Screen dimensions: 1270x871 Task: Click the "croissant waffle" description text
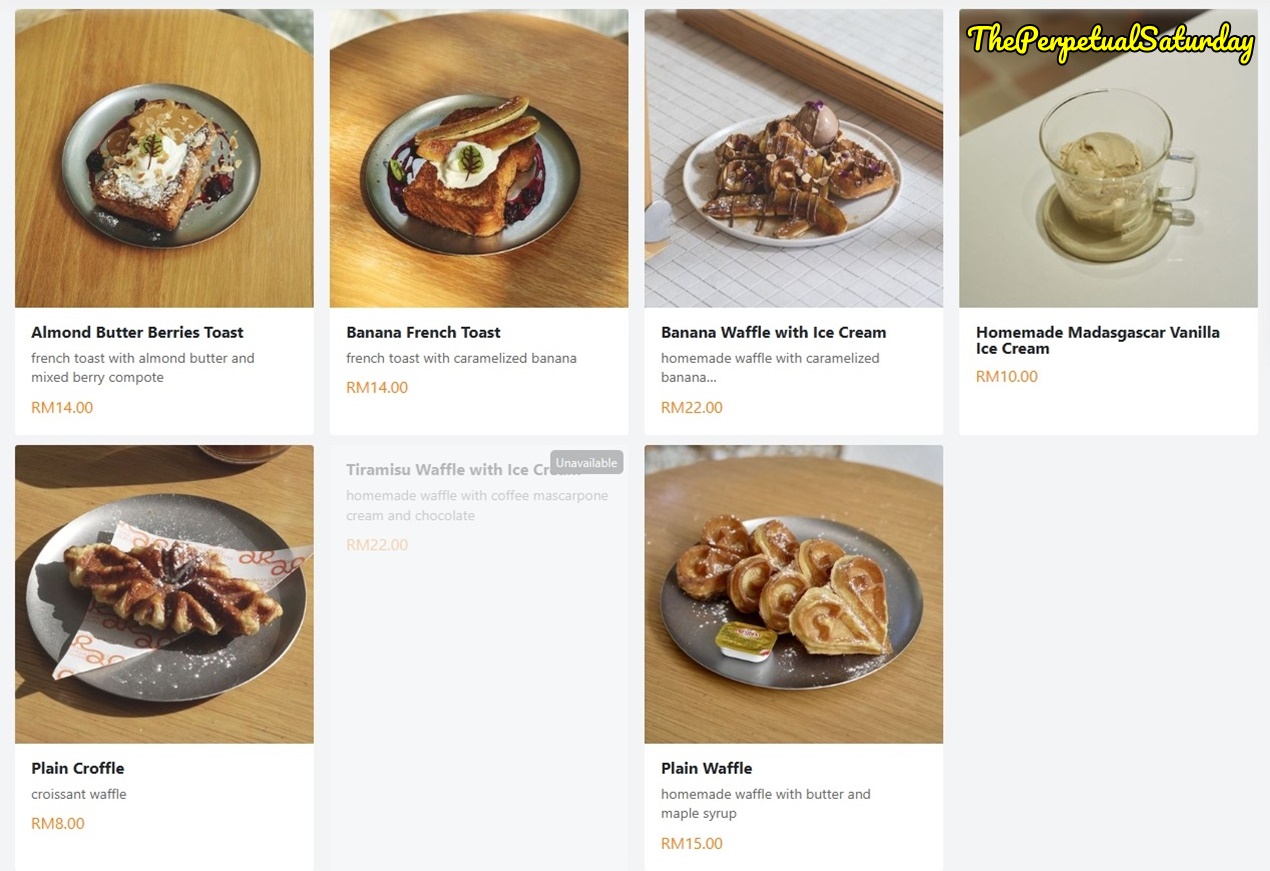click(79, 794)
